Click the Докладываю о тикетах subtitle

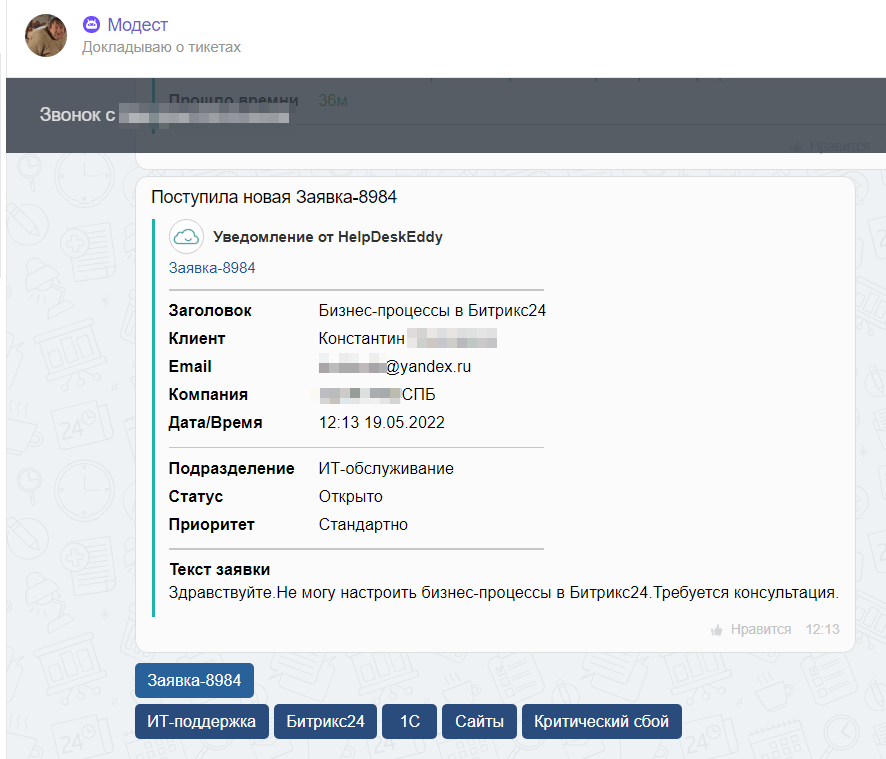point(161,47)
